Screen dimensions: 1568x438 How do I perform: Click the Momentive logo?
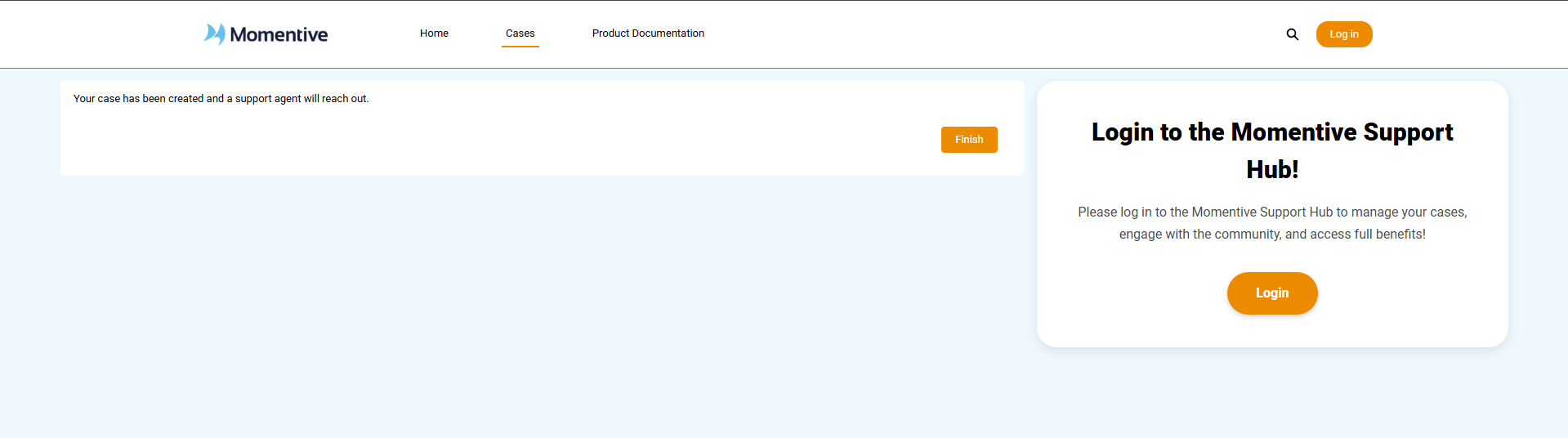pyautogui.click(x=266, y=34)
